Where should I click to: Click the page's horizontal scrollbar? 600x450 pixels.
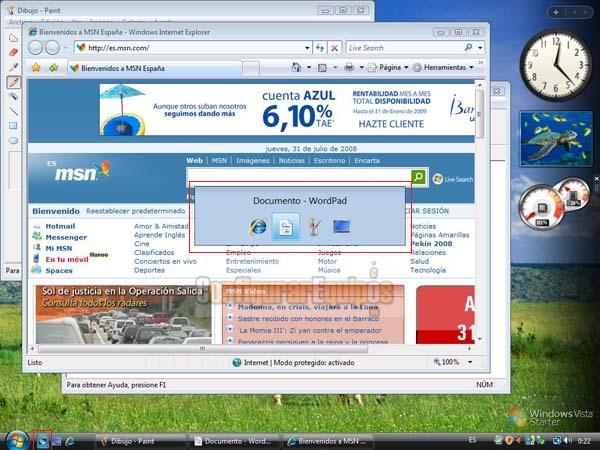point(202,349)
